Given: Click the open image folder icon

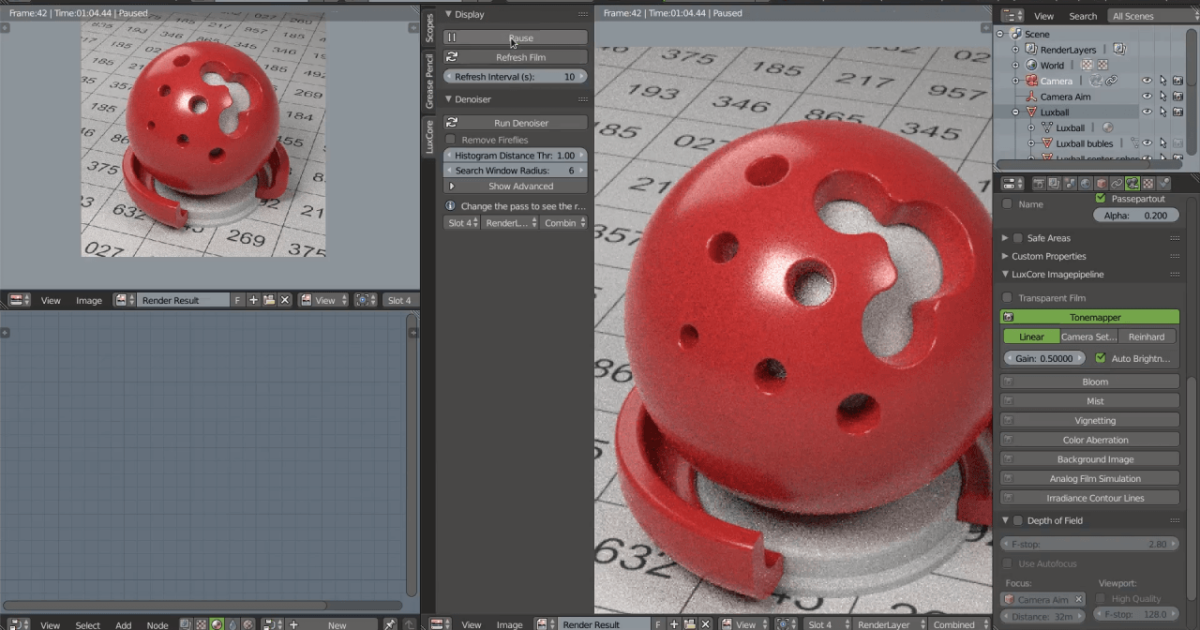Looking at the screenshot, I should pyautogui.click(x=269, y=300).
